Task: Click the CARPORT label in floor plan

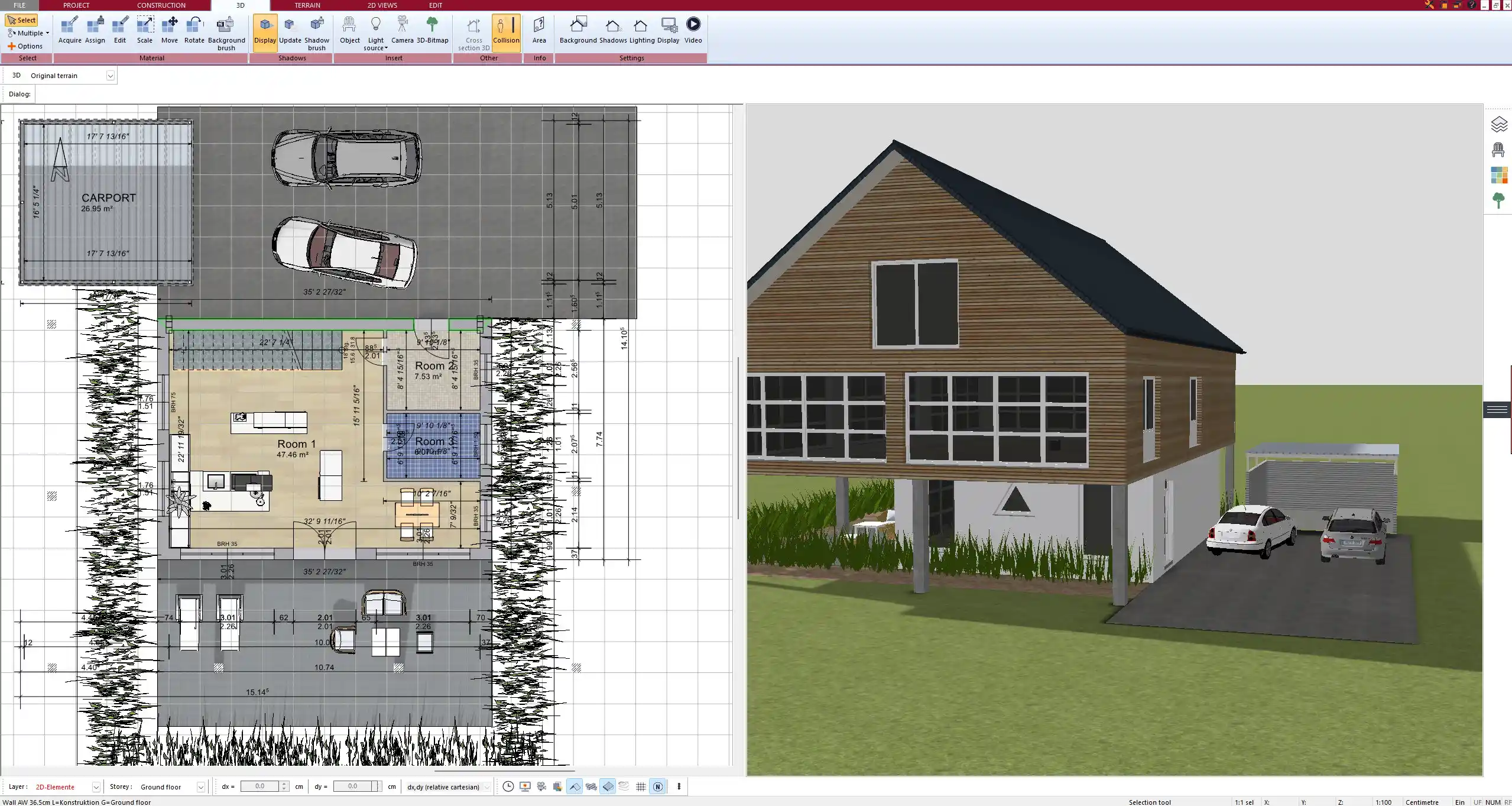Action: [109, 198]
